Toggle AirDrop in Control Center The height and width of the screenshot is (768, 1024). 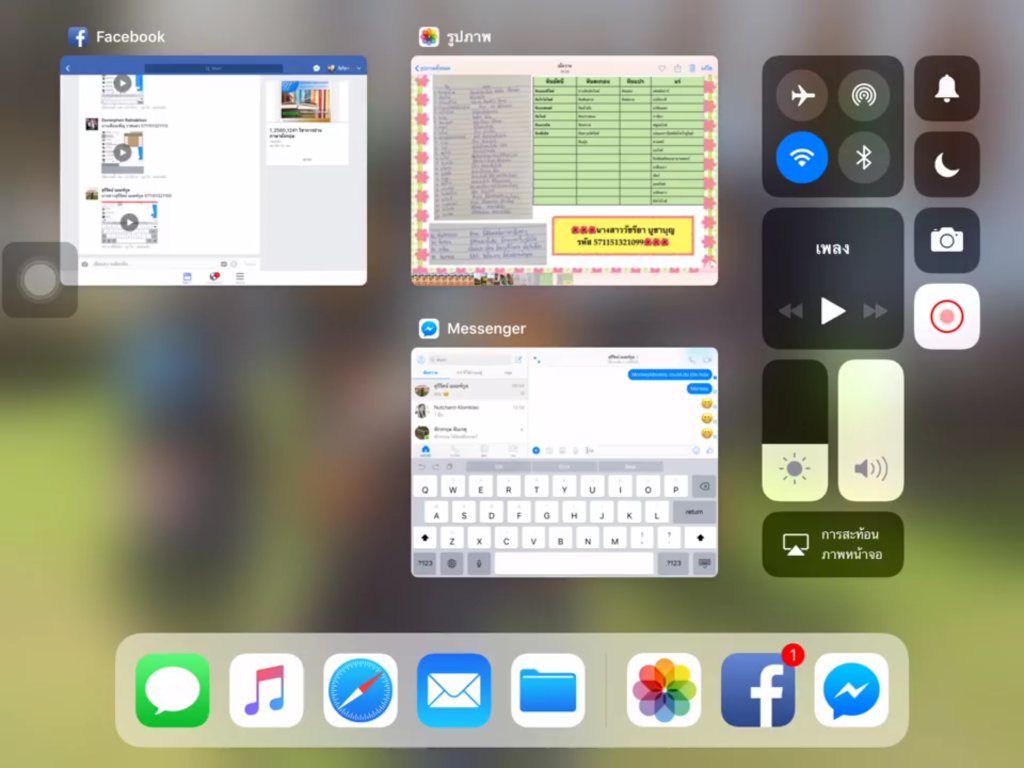pyautogui.click(x=864, y=96)
